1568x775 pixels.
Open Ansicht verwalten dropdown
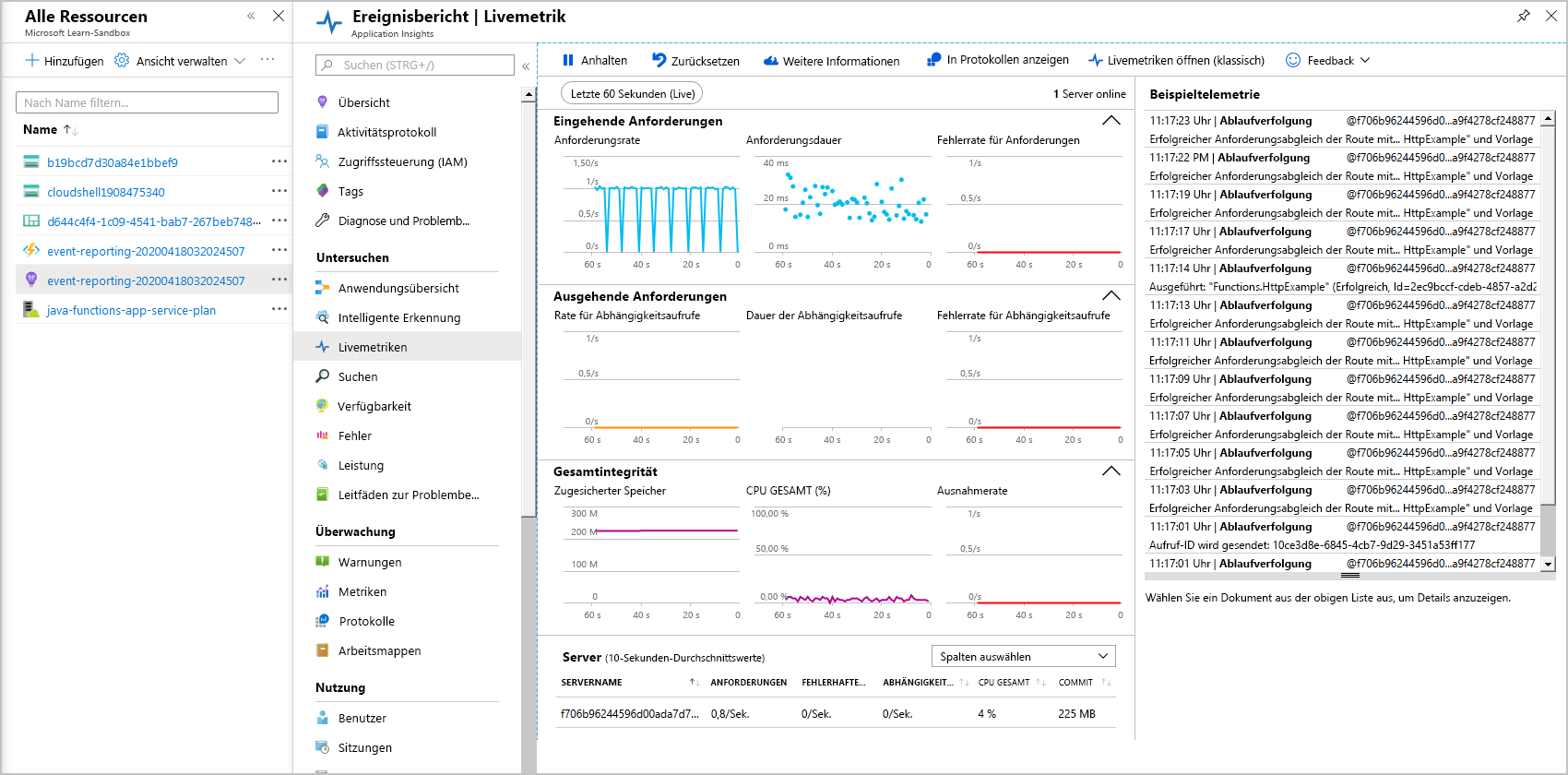click(x=181, y=61)
